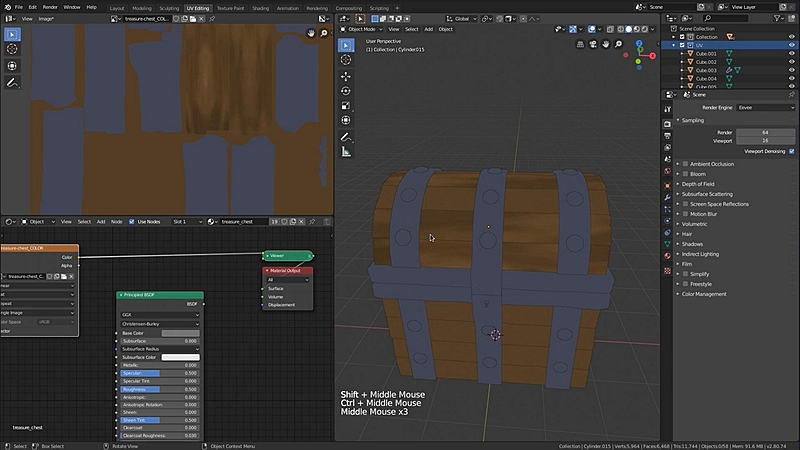Viewport: 800px width, 450px height.
Task: Select the Transform tool in 3D viewport toolbar
Action: pyautogui.click(x=346, y=120)
